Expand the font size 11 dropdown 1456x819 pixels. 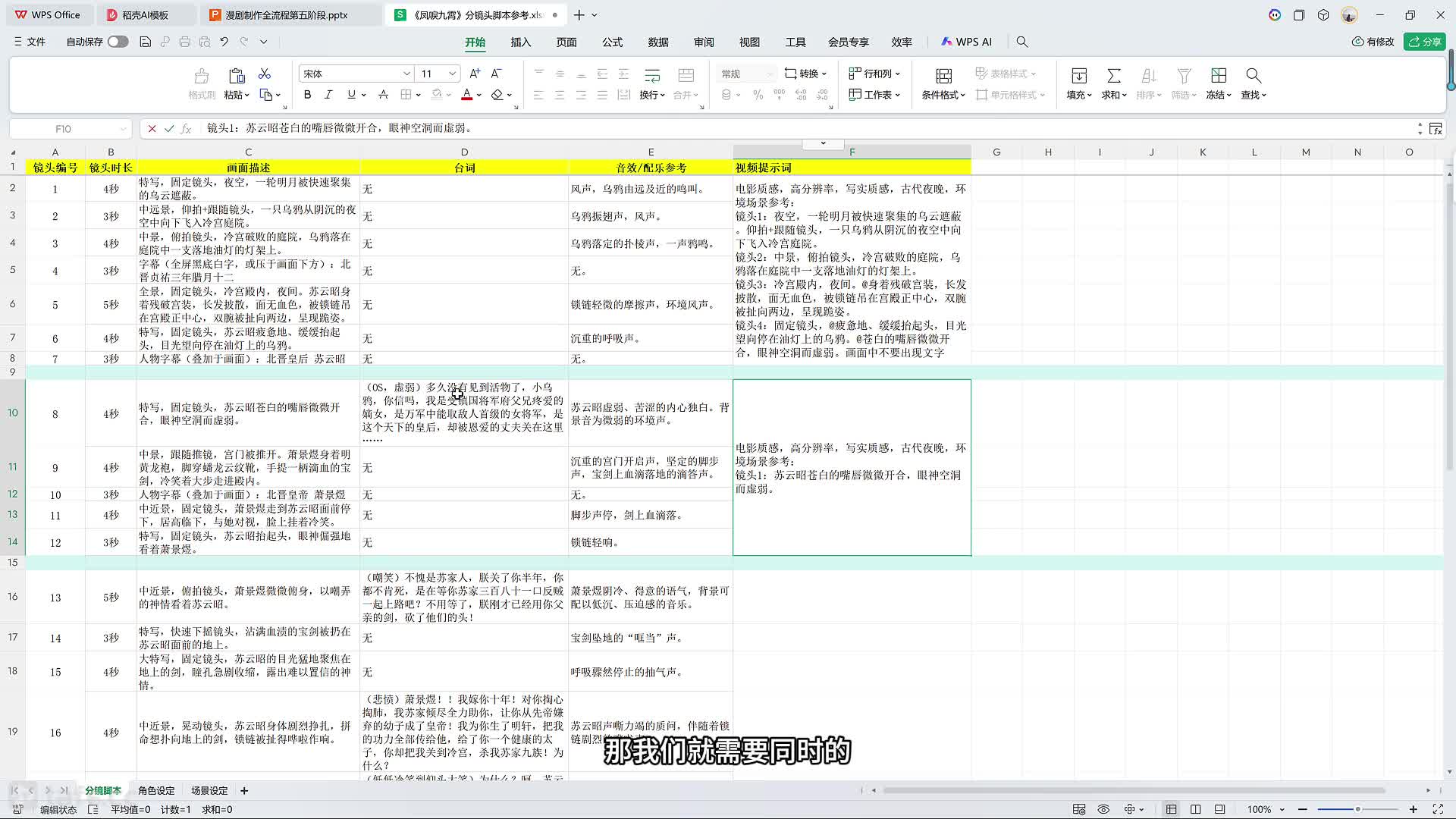pyautogui.click(x=452, y=74)
